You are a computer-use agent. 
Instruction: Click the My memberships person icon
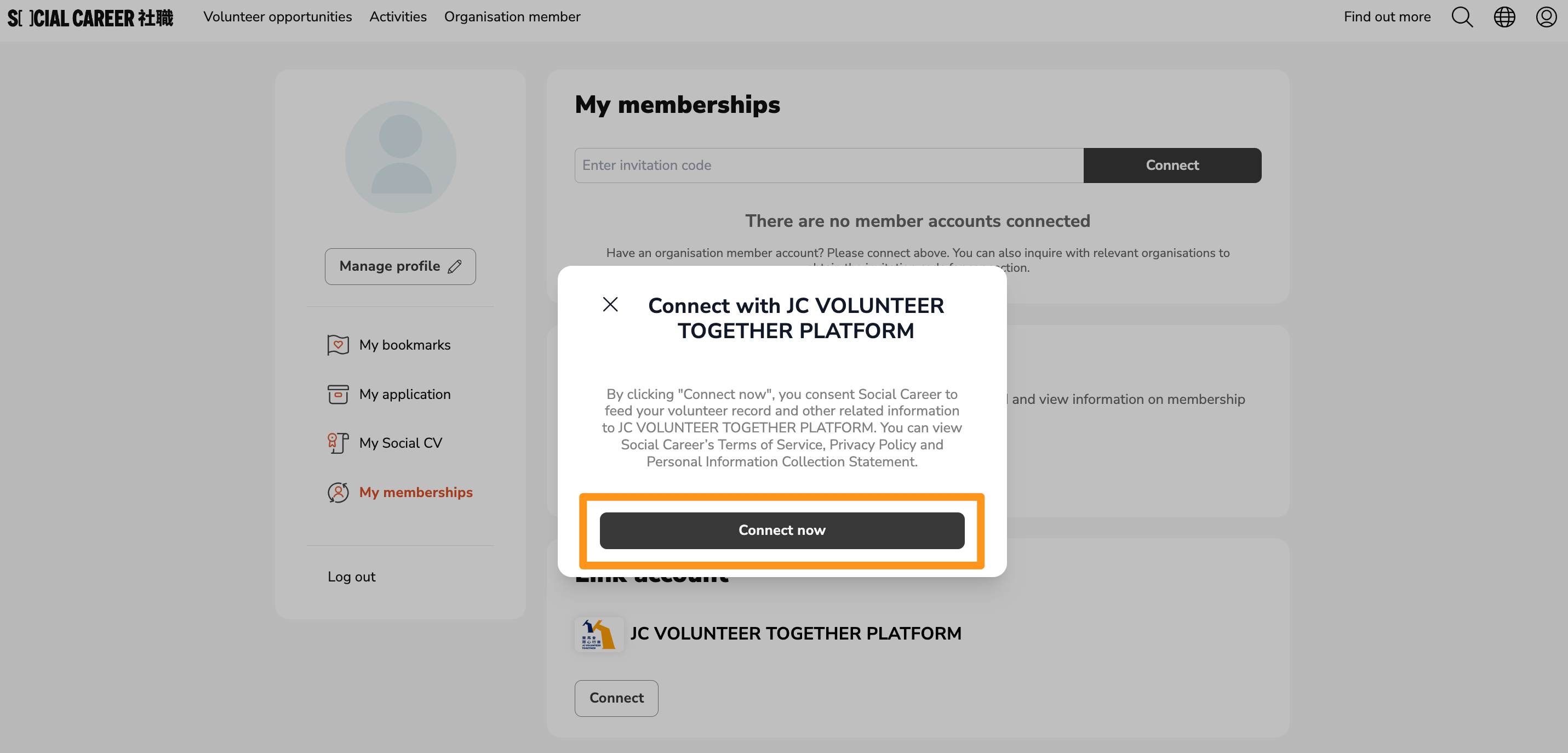point(338,493)
